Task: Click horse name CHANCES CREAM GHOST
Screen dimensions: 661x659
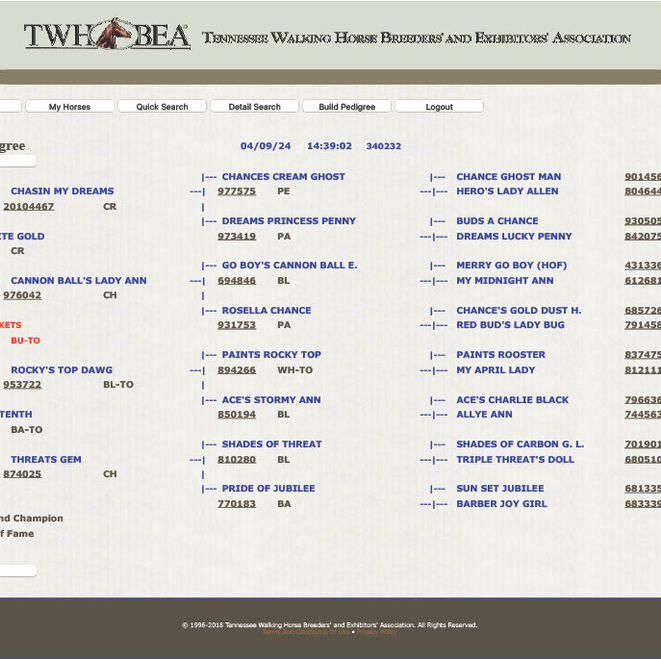Action: [283, 177]
